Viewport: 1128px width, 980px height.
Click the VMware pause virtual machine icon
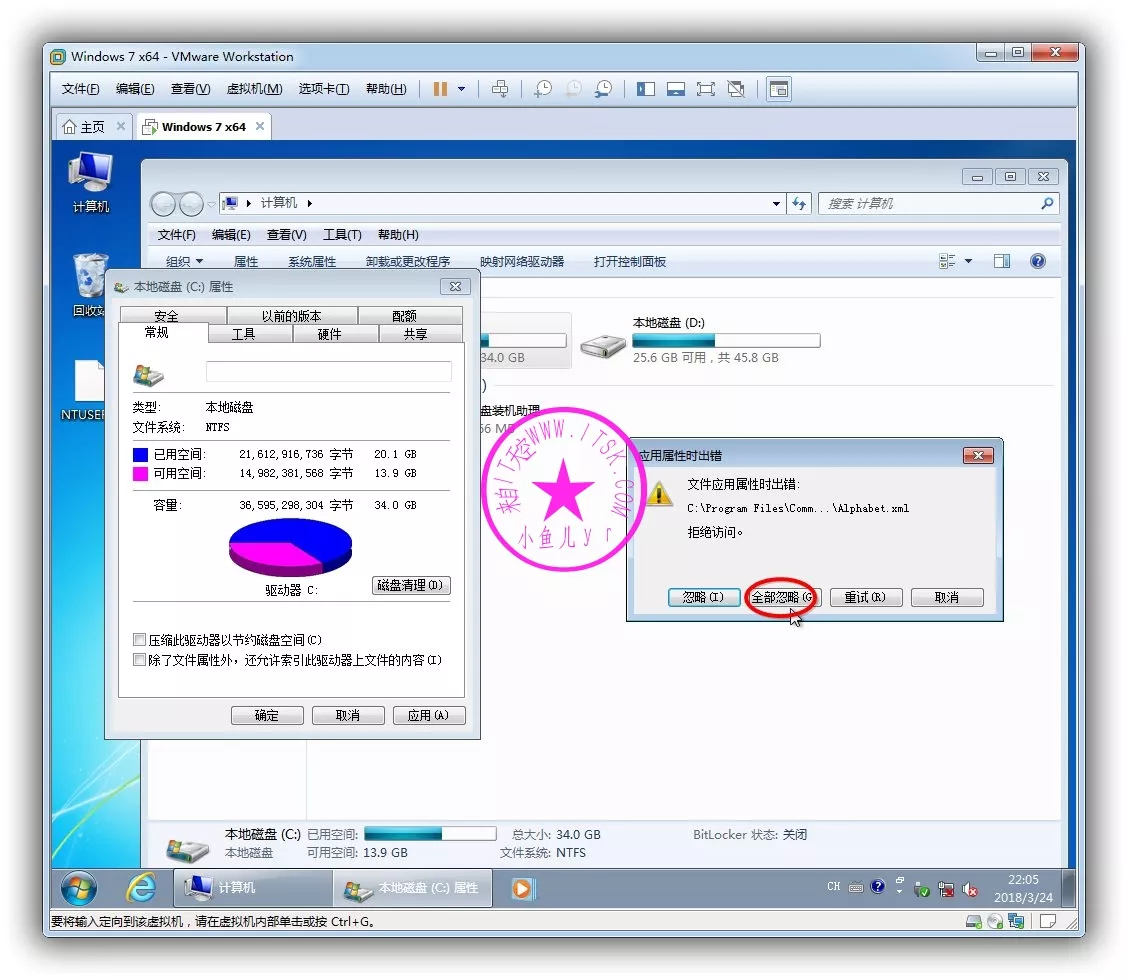point(440,89)
